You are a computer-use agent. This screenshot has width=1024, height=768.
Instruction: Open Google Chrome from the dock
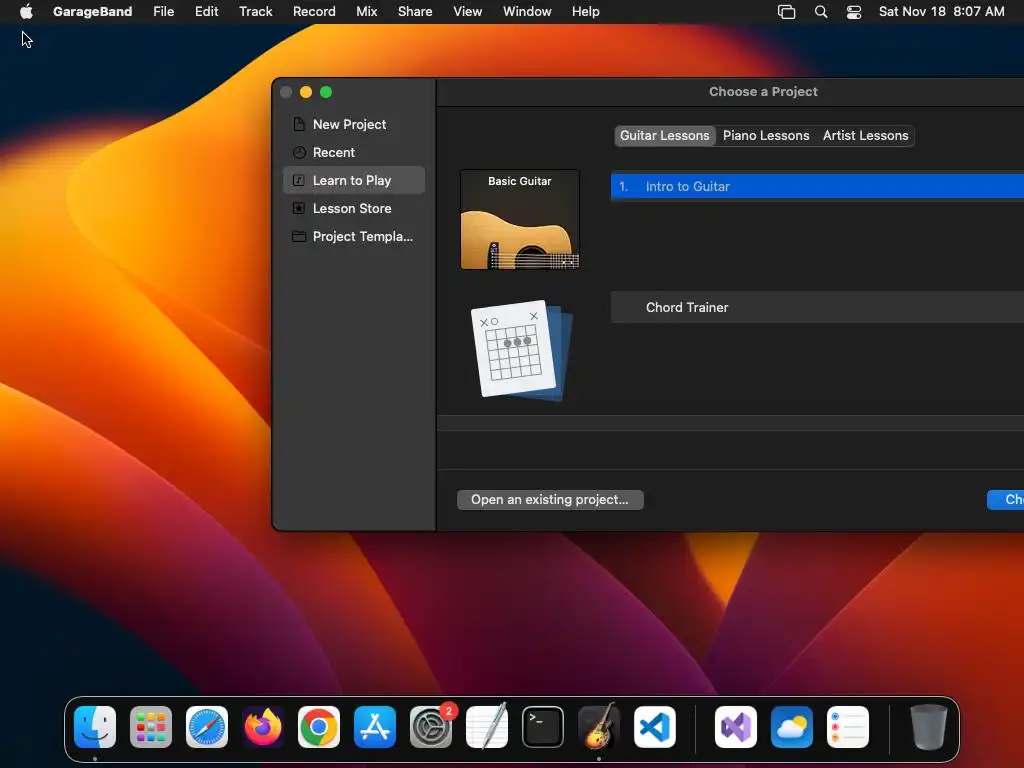coord(319,726)
